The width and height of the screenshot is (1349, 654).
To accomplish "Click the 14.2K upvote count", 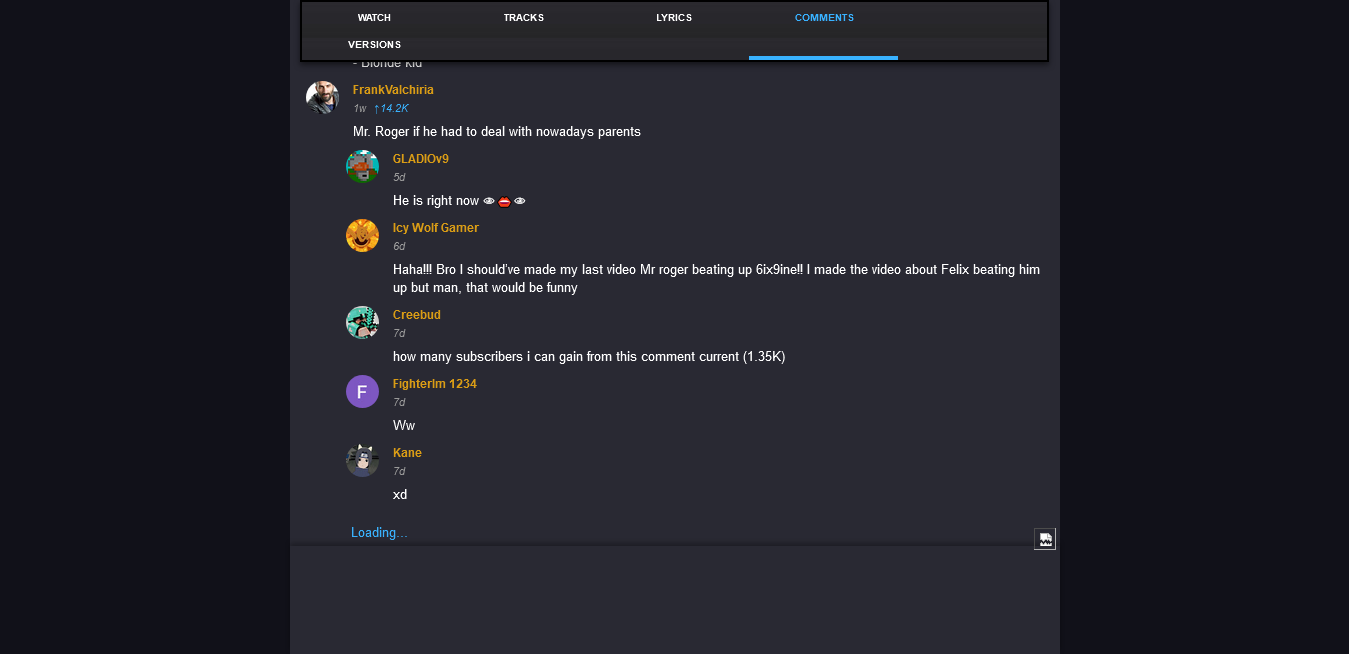I will (391, 108).
